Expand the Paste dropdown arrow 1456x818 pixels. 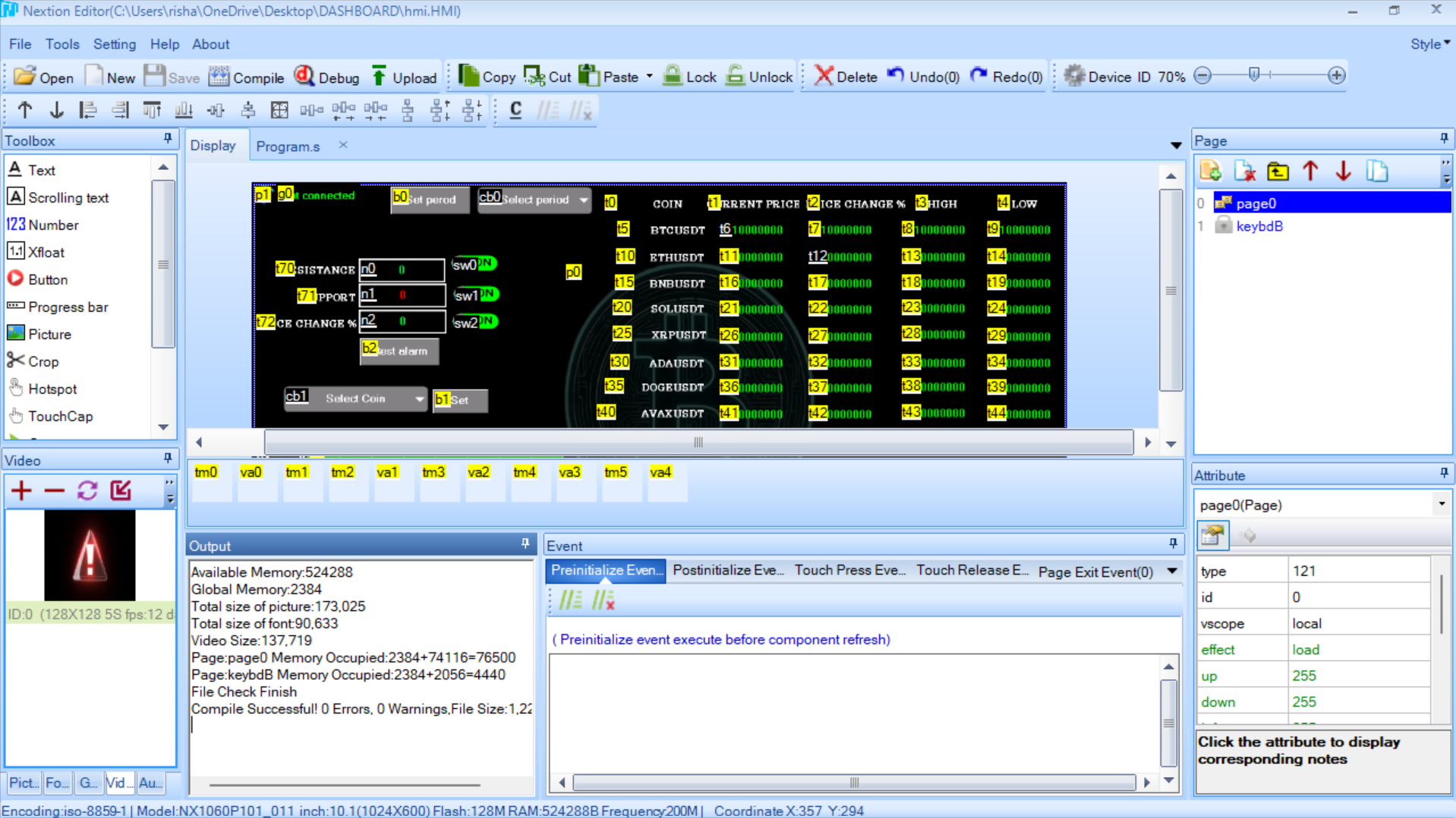pyautogui.click(x=649, y=77)
